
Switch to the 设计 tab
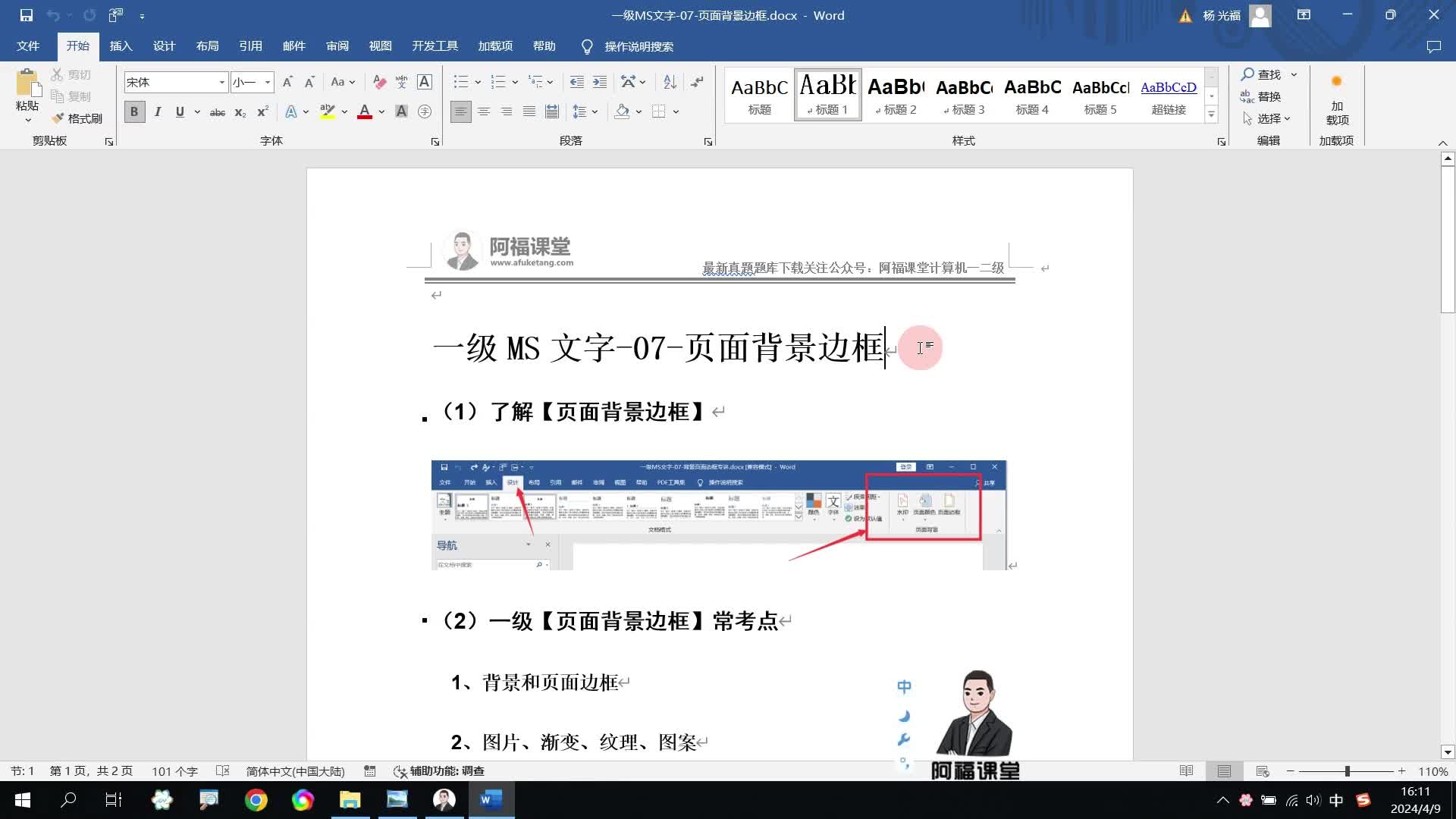coord(164,46)
